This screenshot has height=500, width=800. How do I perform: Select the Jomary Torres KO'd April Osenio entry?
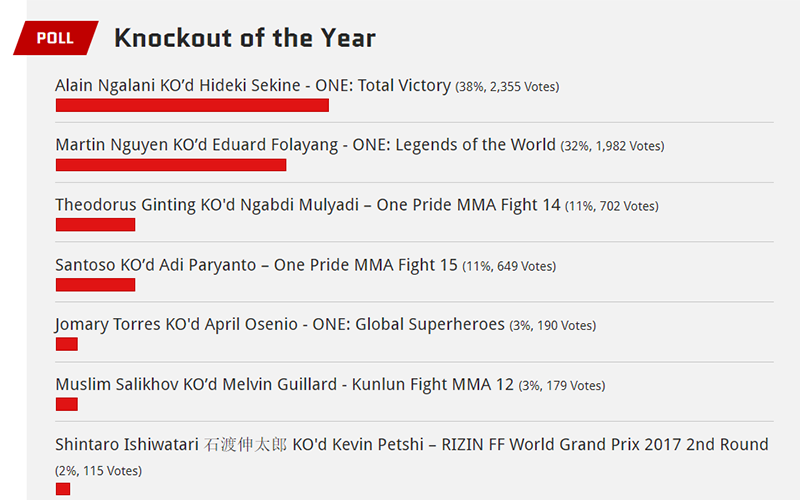click(x=280, y=324)
